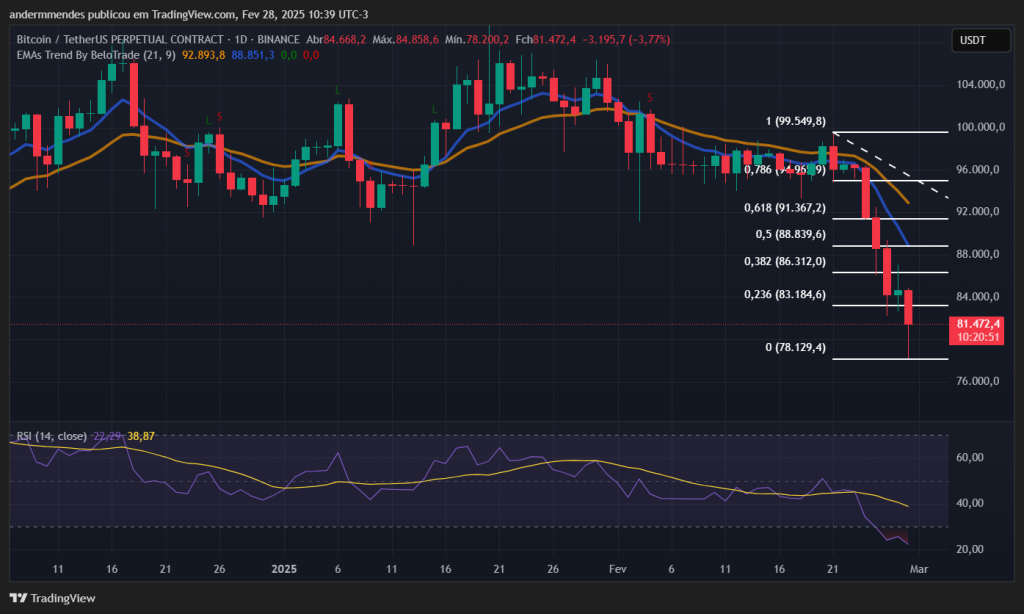Screen dimensions: 1024x614
Task: Select the purple RSI value 22,29
Action: [x=107, y=436]
